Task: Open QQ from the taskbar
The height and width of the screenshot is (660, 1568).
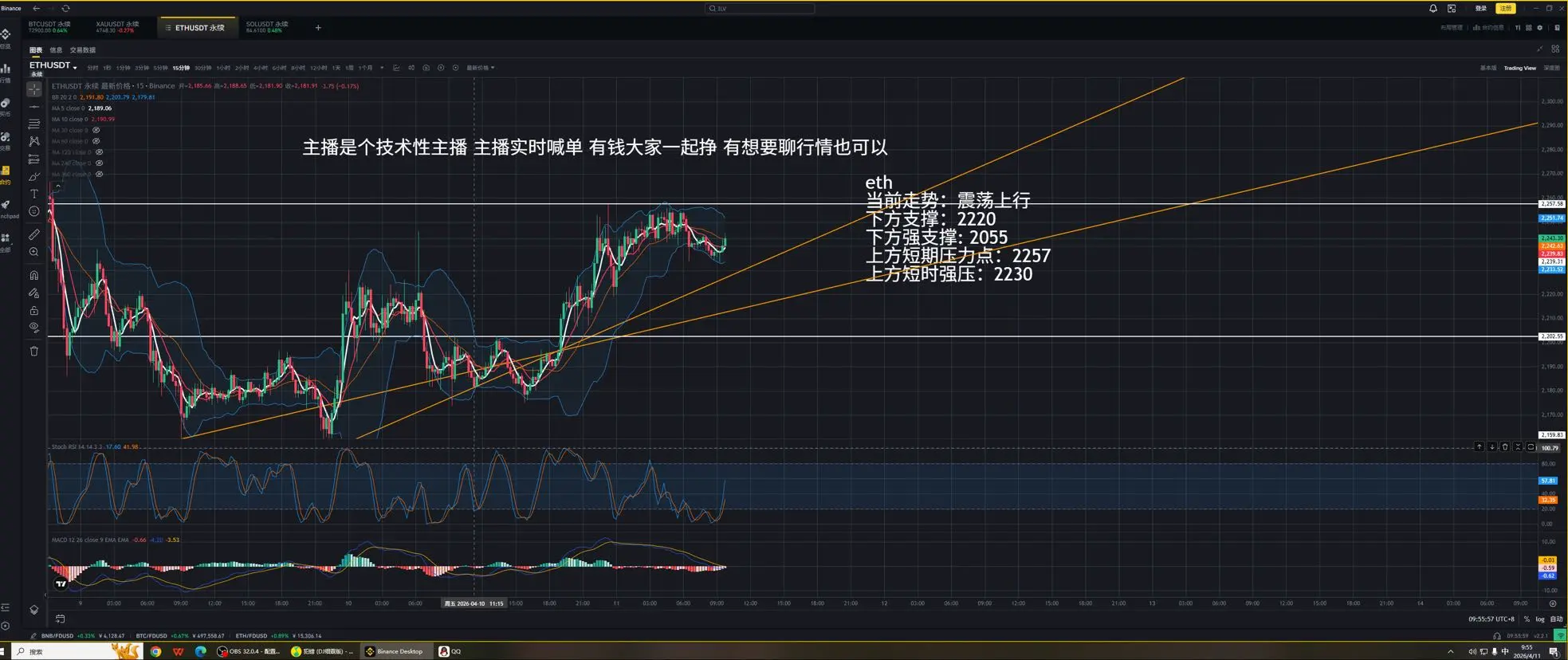Action: pos(450,651)
